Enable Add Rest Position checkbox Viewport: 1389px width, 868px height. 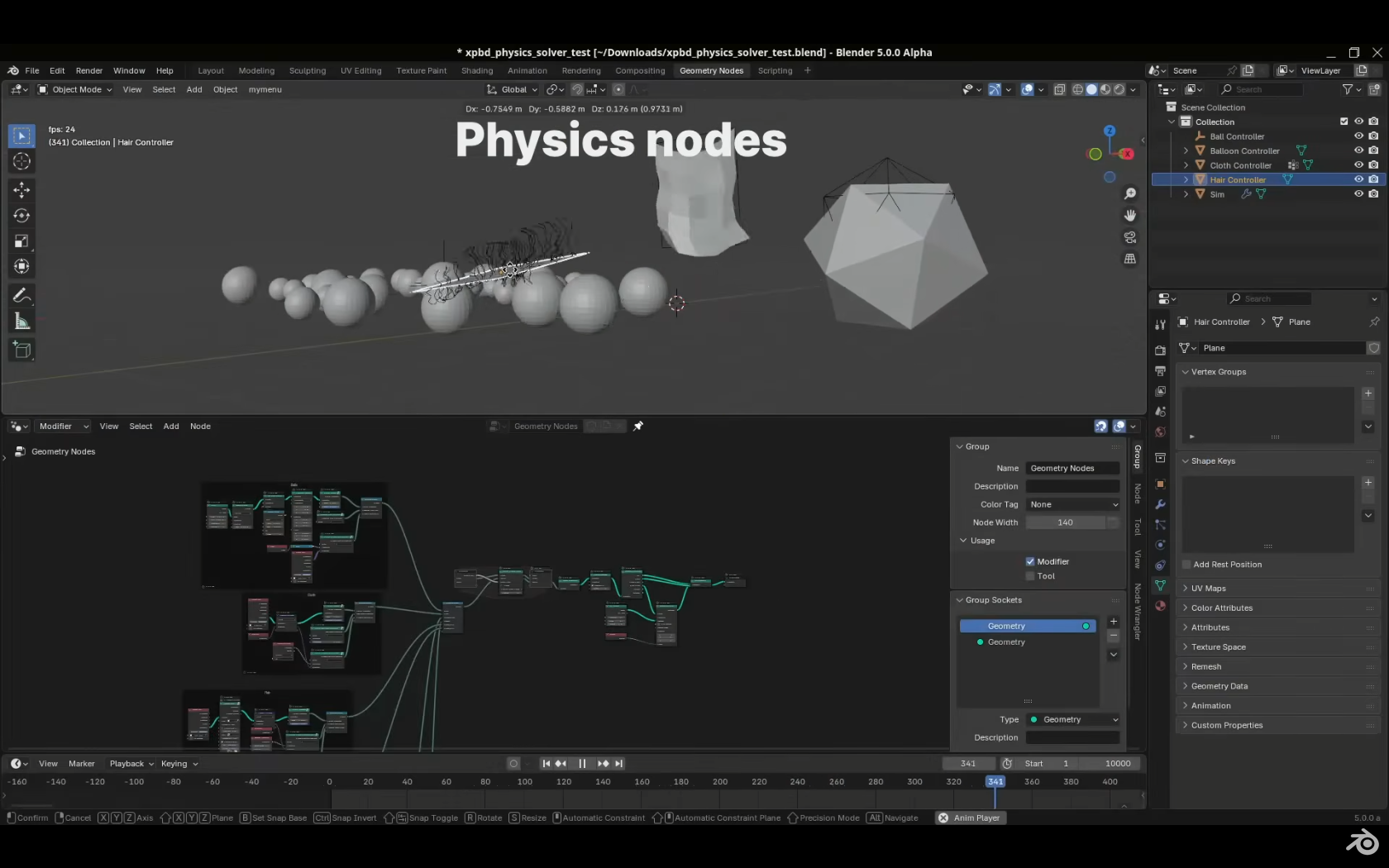[x=1186, y=565]
